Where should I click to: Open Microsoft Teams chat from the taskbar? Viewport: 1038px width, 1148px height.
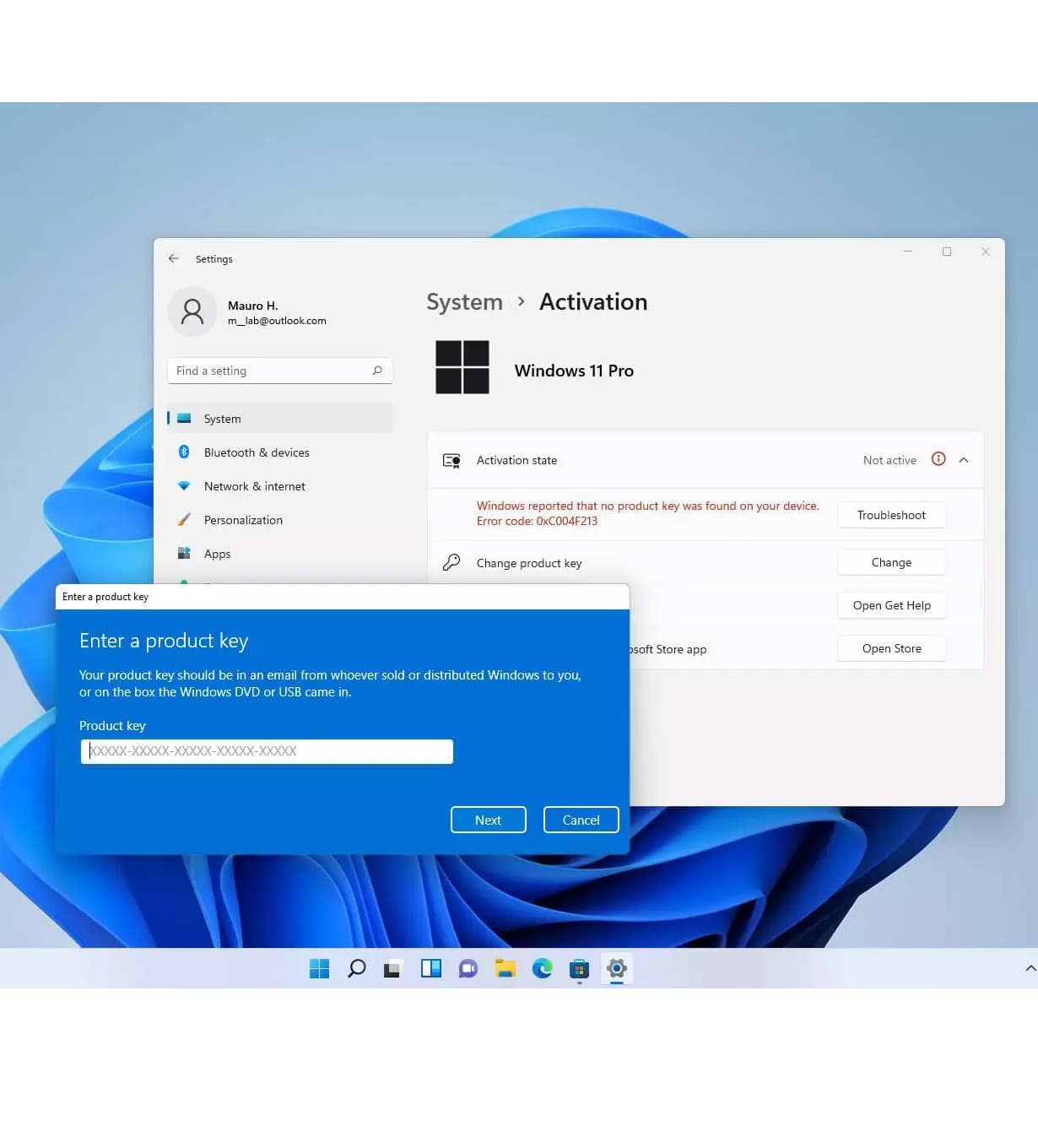(x=468, y=968)
